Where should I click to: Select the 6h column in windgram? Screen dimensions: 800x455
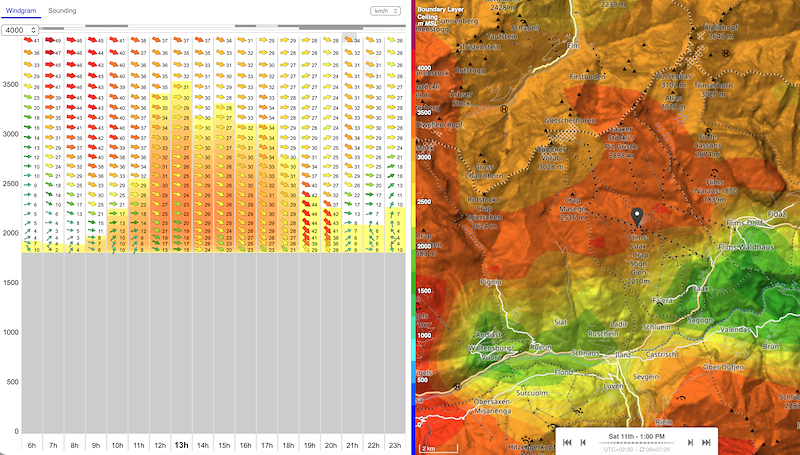click(x=32, y=444)
